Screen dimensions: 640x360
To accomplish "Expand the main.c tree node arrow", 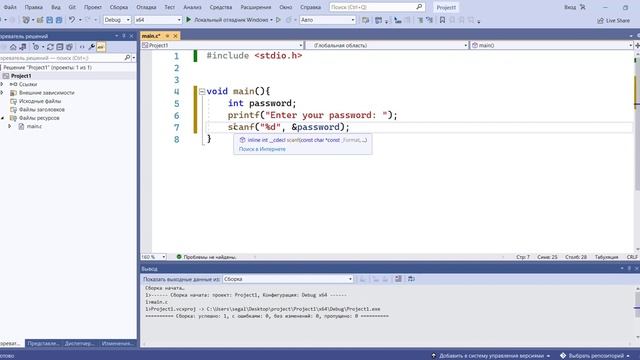I will (10, 127).
